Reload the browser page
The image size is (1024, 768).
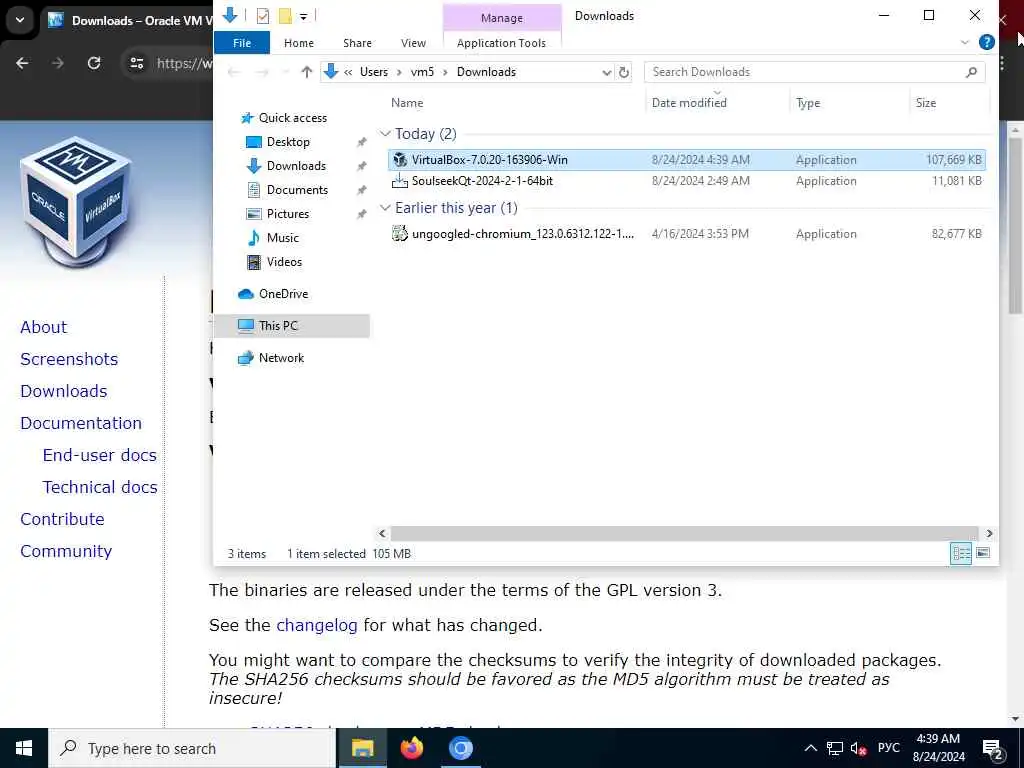point(94,63)
